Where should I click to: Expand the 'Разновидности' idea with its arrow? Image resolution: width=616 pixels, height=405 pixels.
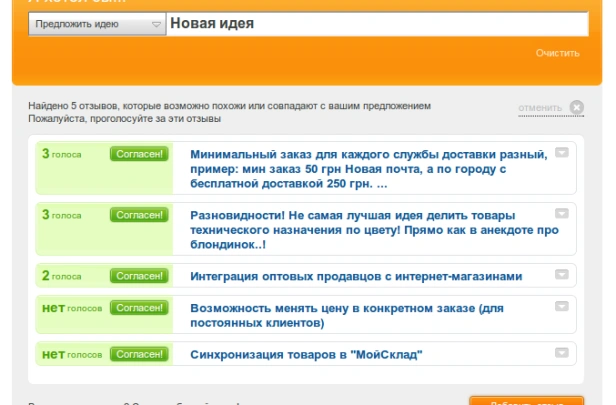coord(562,213)
